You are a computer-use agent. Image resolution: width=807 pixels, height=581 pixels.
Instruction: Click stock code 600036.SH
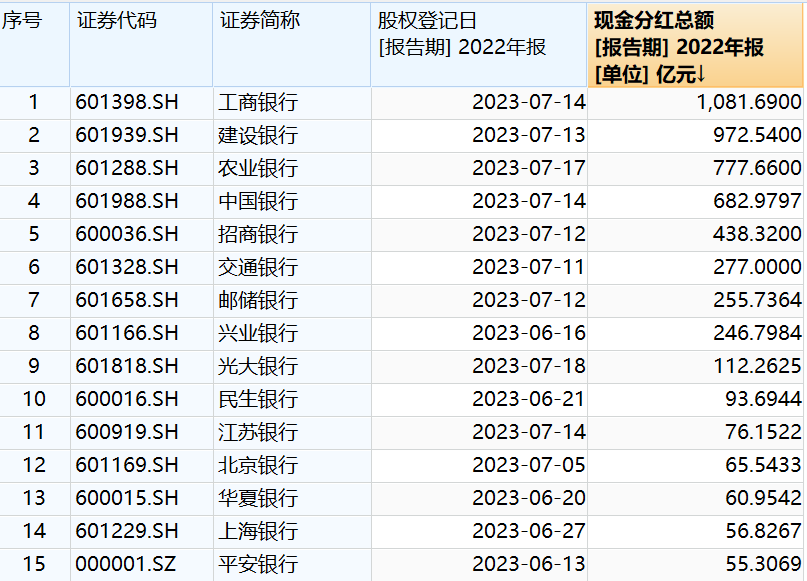click(x=127, y=234)
